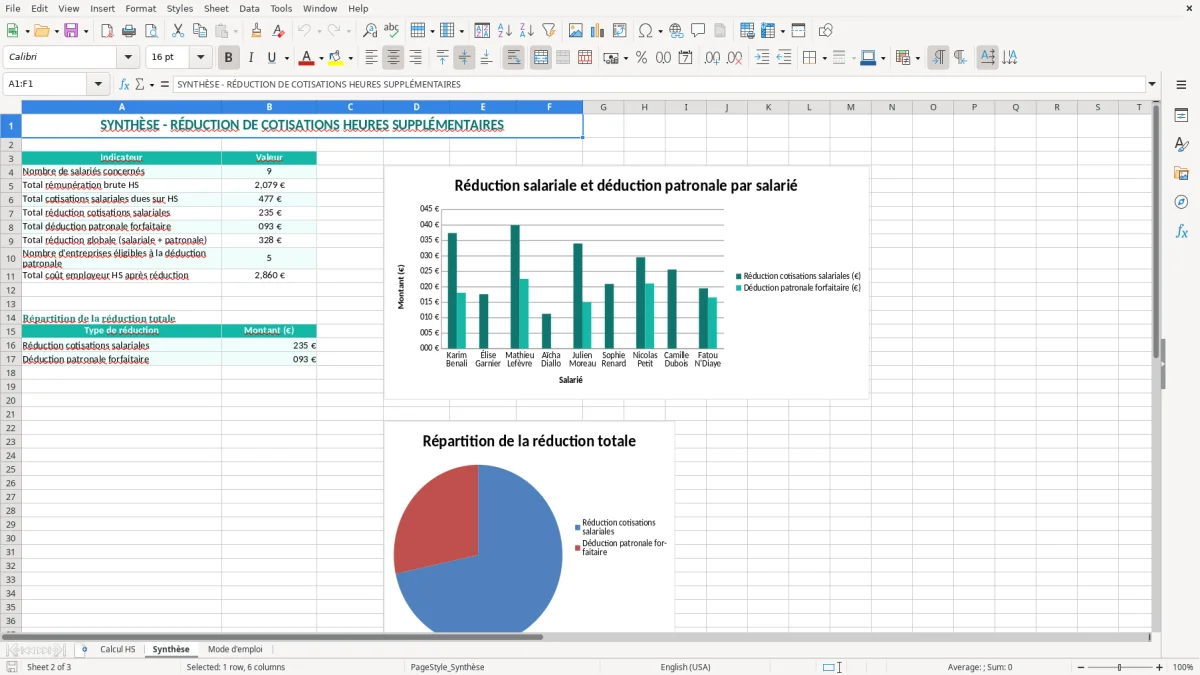
Task: Open the Sort dialog icon
Action: (482, 31)
